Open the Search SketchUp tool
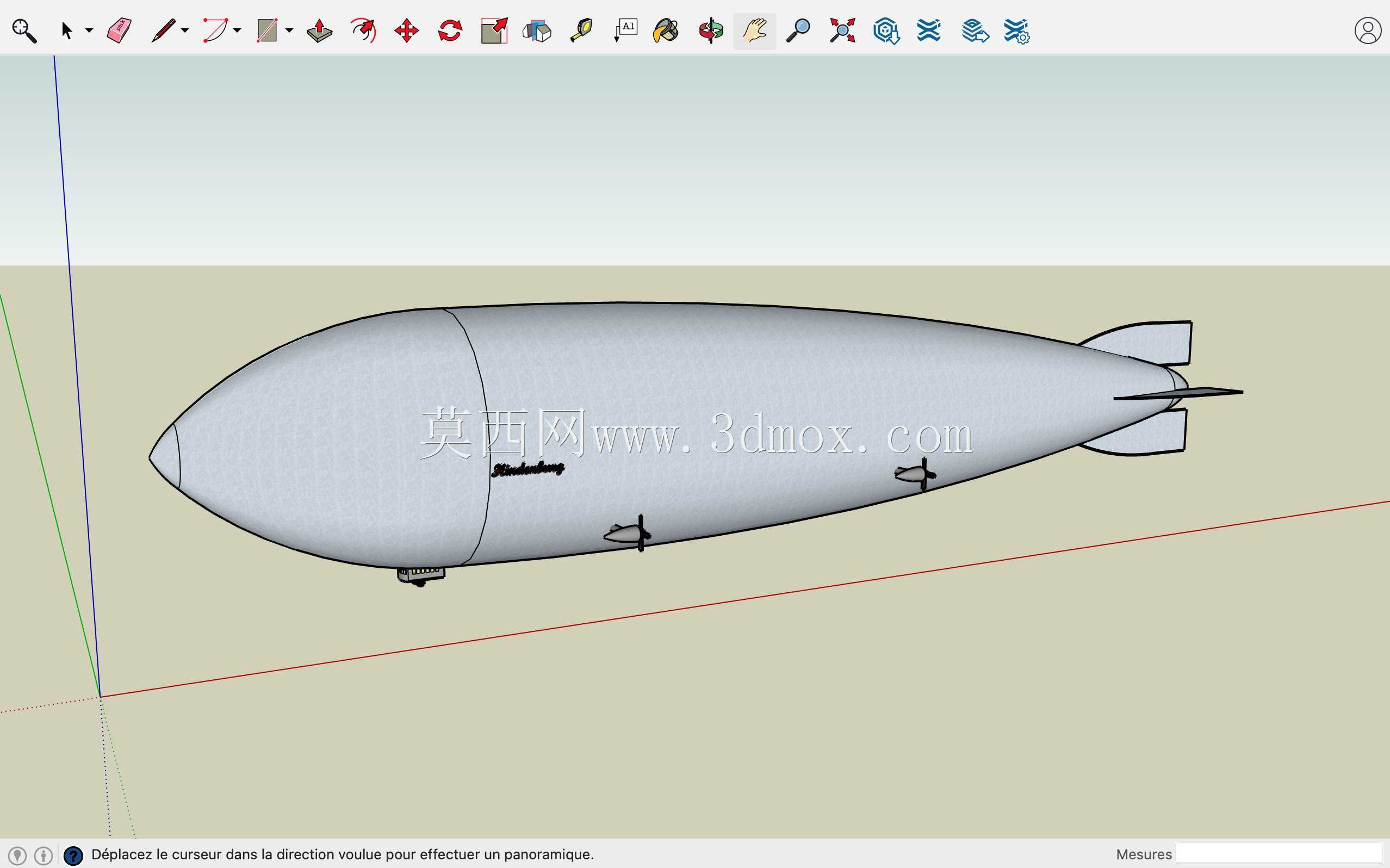The width and height of the screenshot is (1390, 868). [24, 31]
